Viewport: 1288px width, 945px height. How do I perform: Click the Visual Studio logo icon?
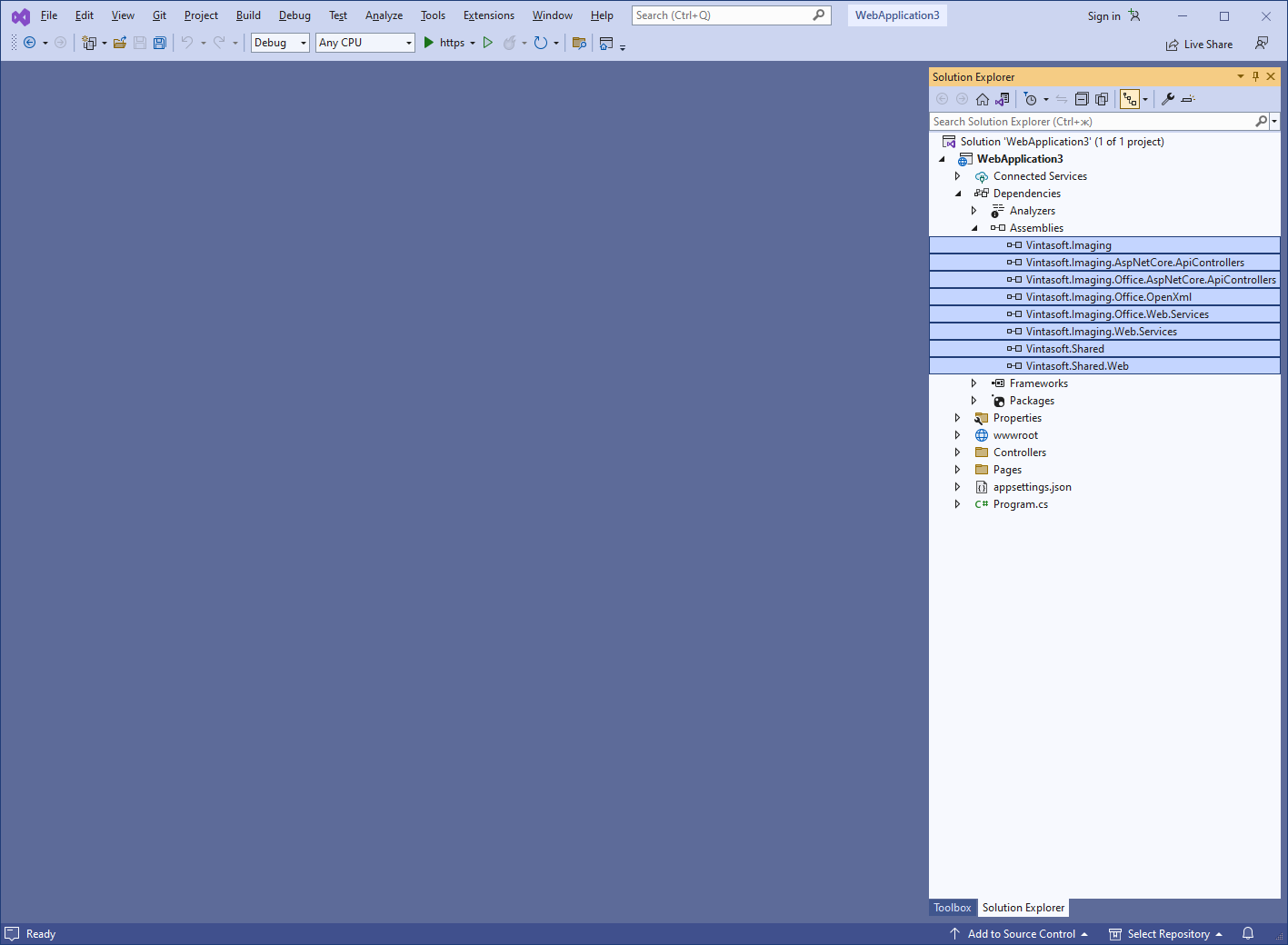pyautogui.click(x=20, y=16)
